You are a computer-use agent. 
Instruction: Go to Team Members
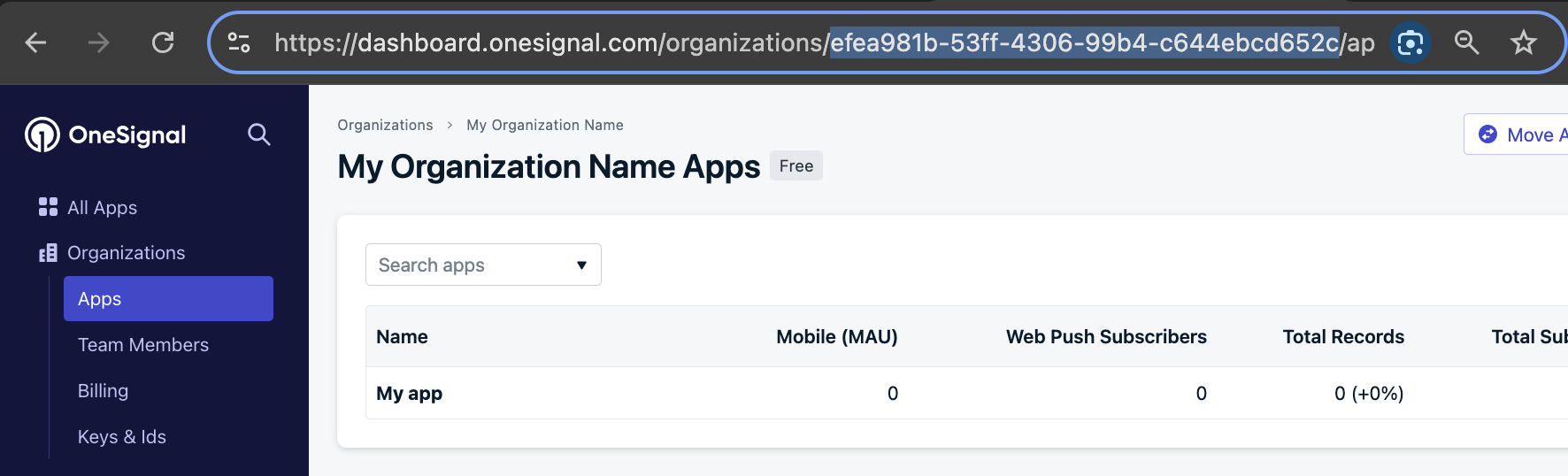tap(143, 345)
